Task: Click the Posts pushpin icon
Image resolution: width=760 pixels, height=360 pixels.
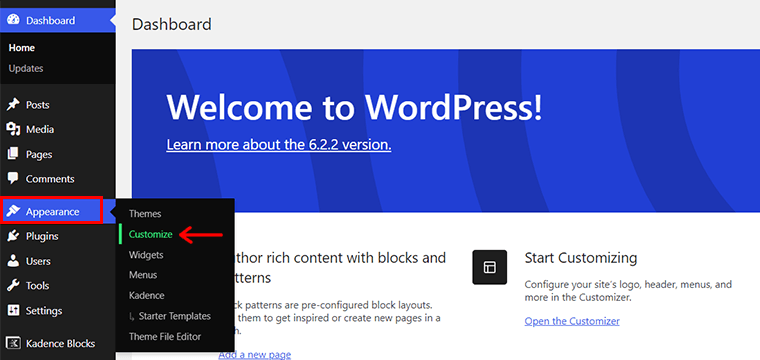Action: [x=14, y=105]
